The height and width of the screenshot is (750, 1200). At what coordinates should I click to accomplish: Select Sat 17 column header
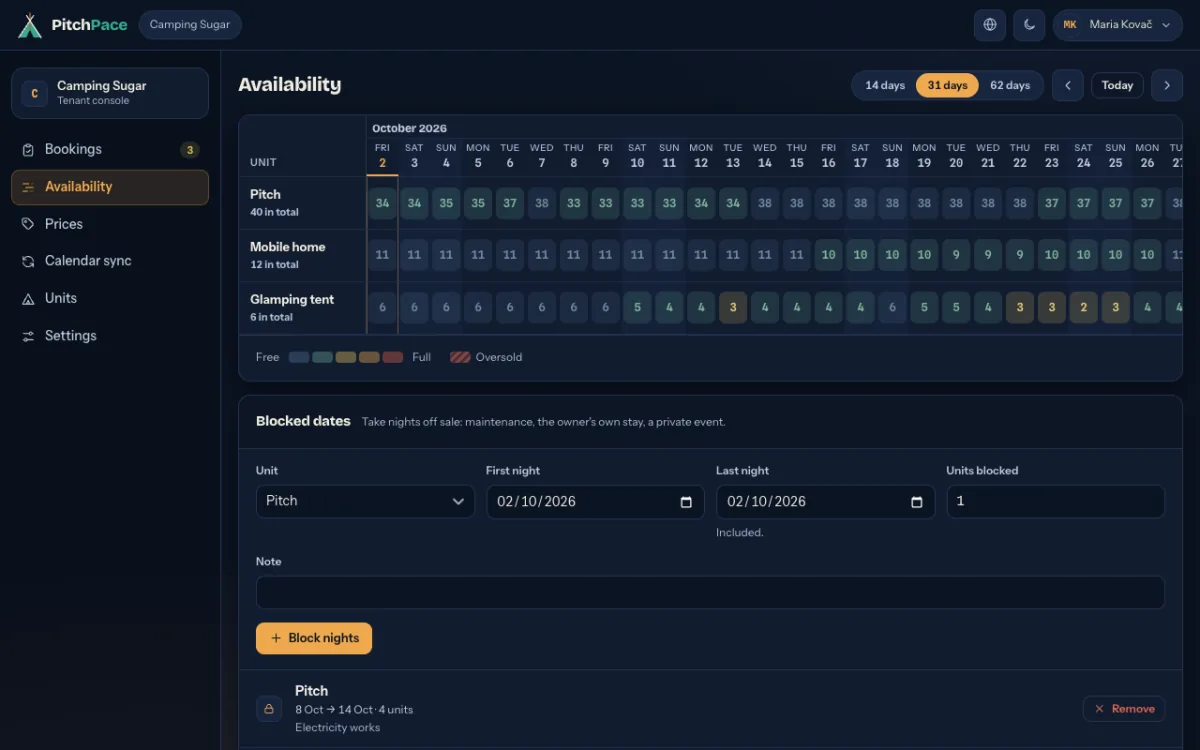tap(860, 156)
